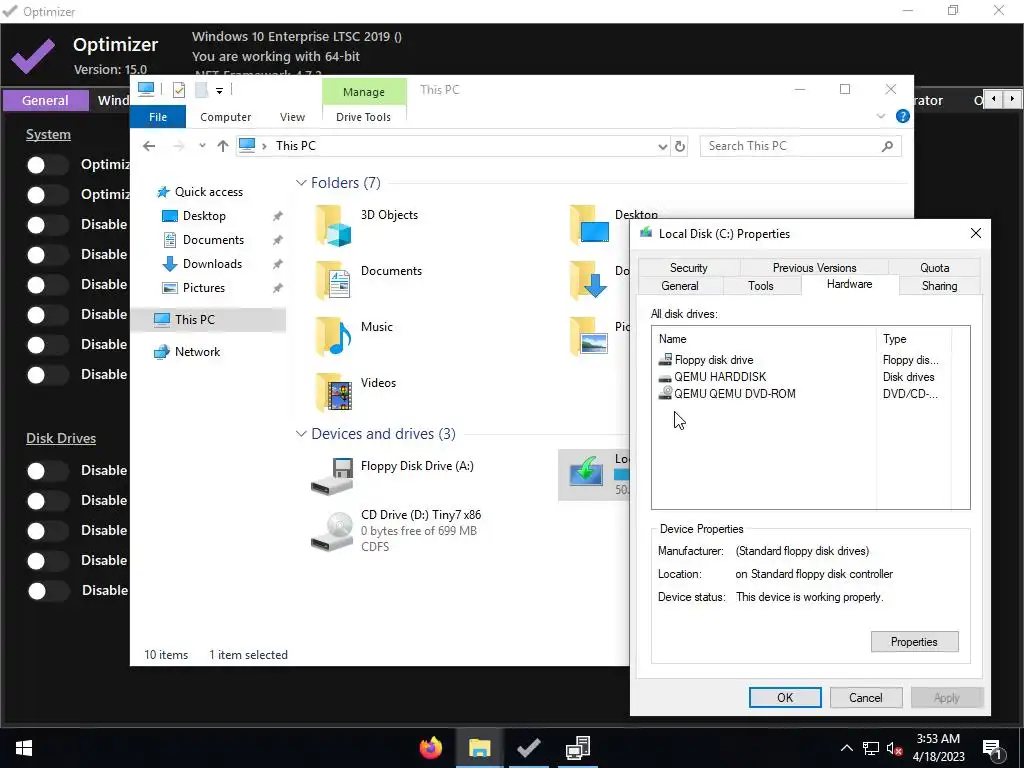
Task: Toggle the second Disable switch under Disk Drives
Action: (47, 501)
